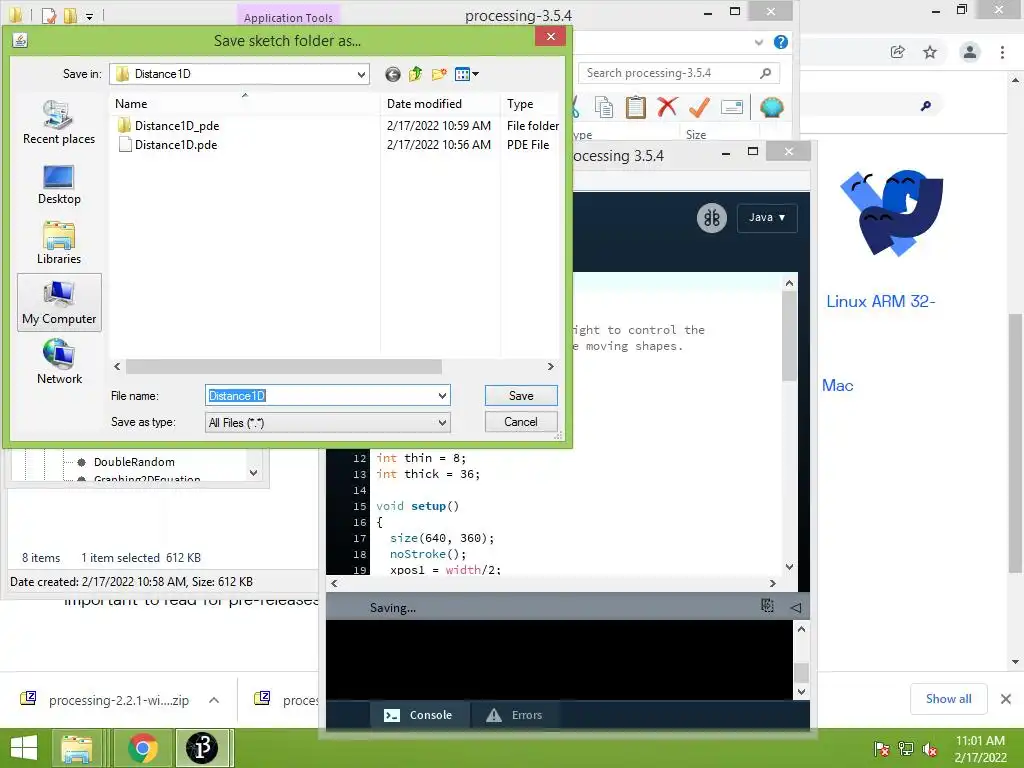Viewport: 1024px width, 768px height.
Task: Select the Distance1D_pde folder
Action: click(x=177, y=125)
